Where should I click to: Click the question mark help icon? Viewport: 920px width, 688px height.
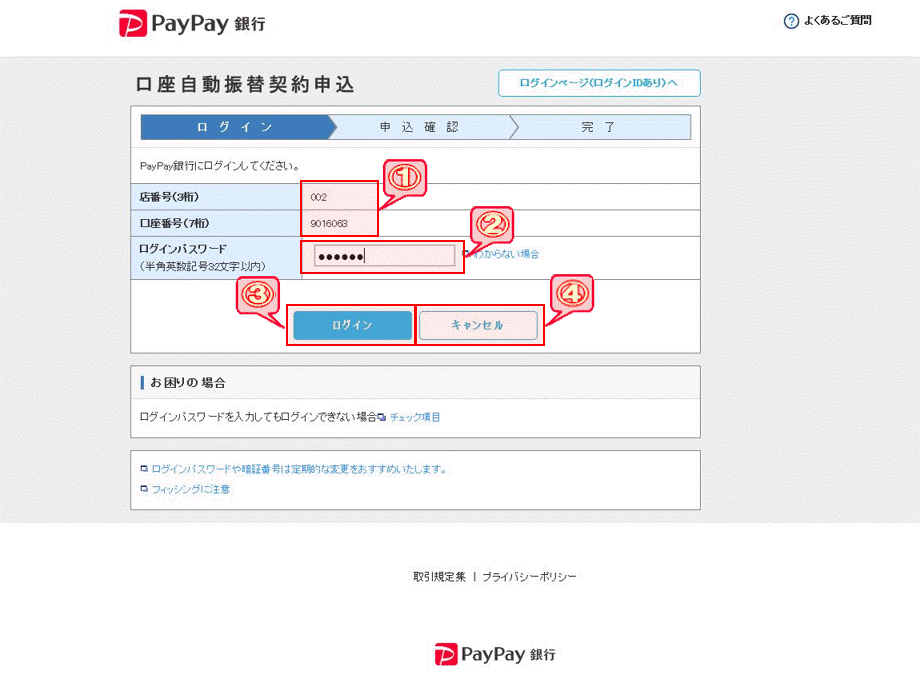coord(791,21)
